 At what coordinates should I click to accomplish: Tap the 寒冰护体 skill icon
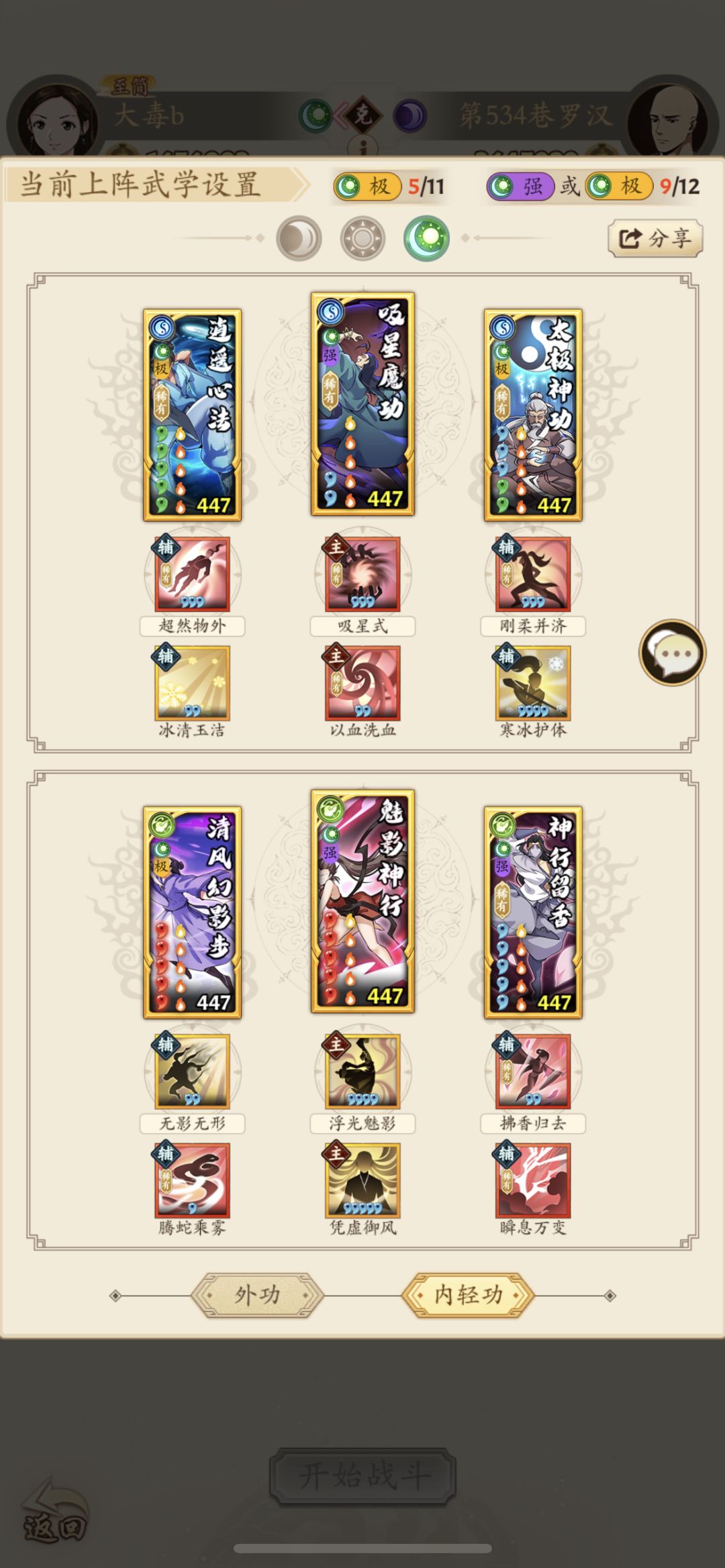(x=534, y=683)
